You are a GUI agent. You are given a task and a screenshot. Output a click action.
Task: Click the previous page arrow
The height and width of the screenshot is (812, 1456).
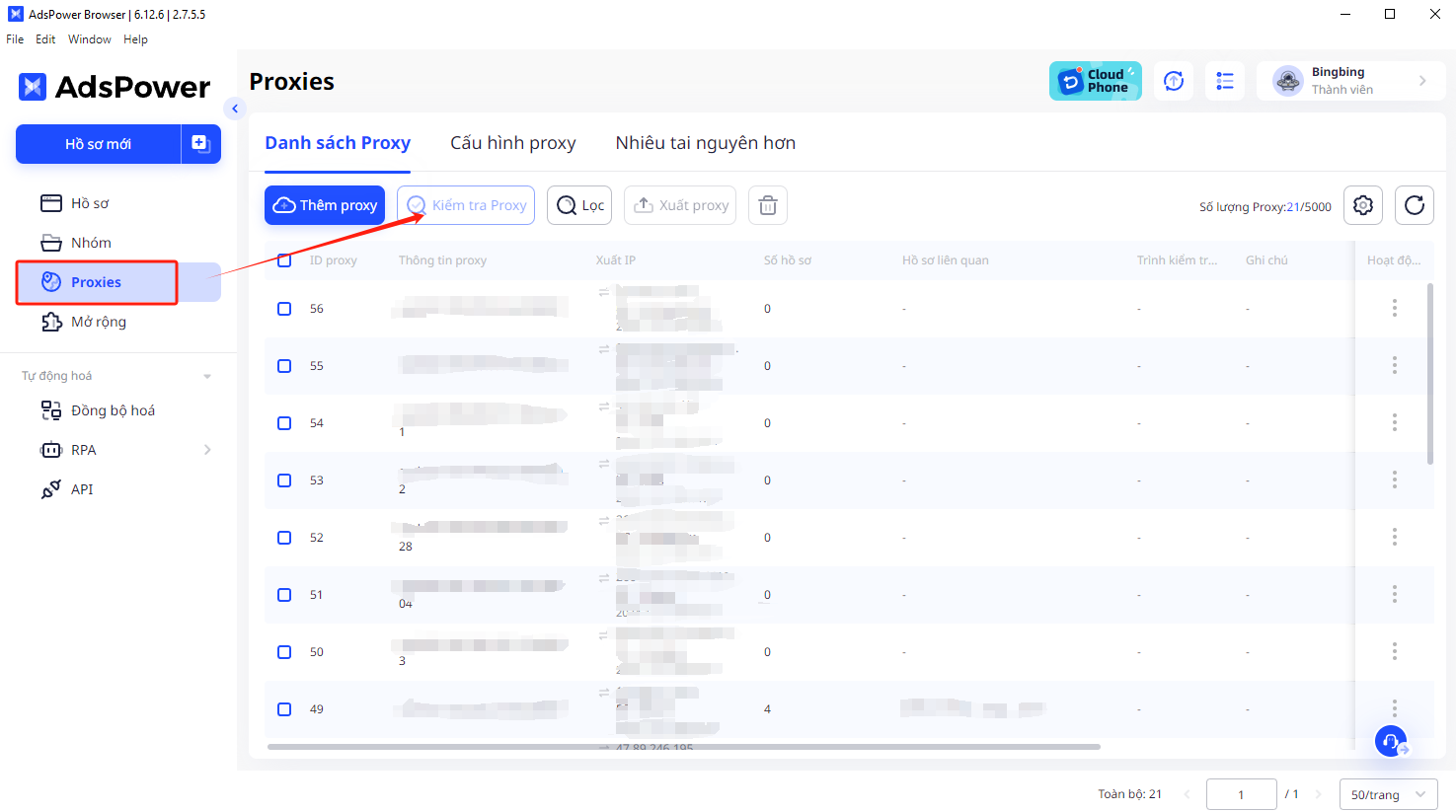(x=1187, y=794)
